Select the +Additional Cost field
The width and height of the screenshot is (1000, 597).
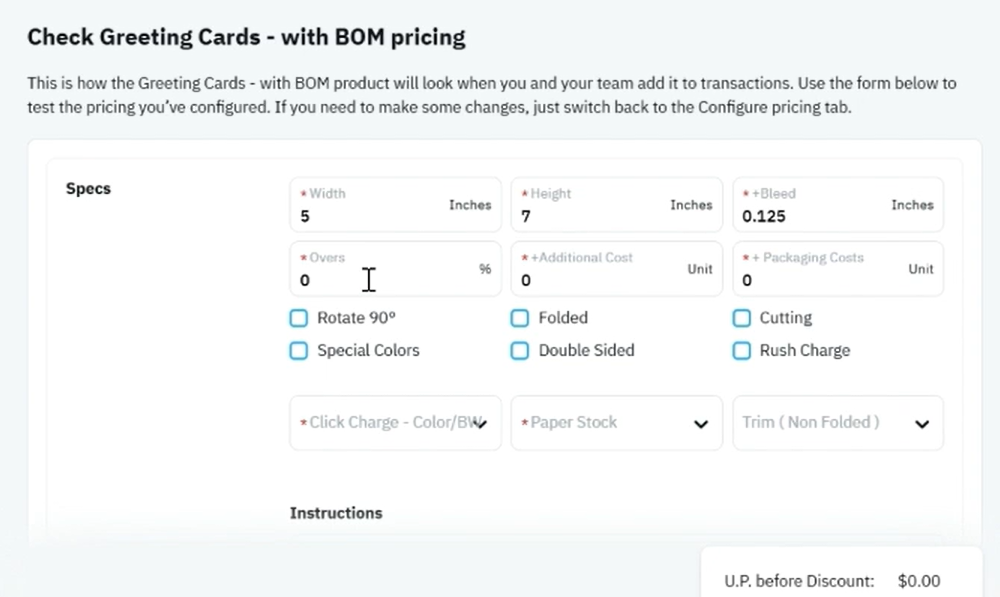[x=617, y=269]
